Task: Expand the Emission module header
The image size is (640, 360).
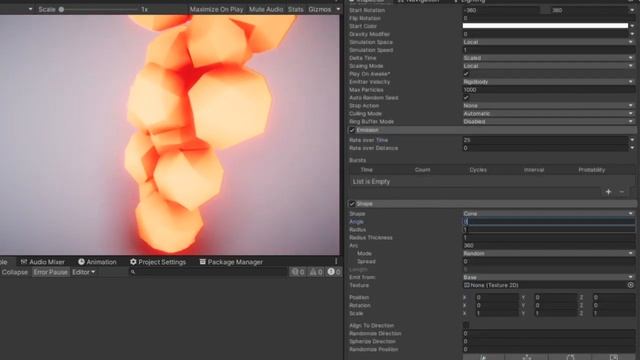Action: click(x=492, y=130)
